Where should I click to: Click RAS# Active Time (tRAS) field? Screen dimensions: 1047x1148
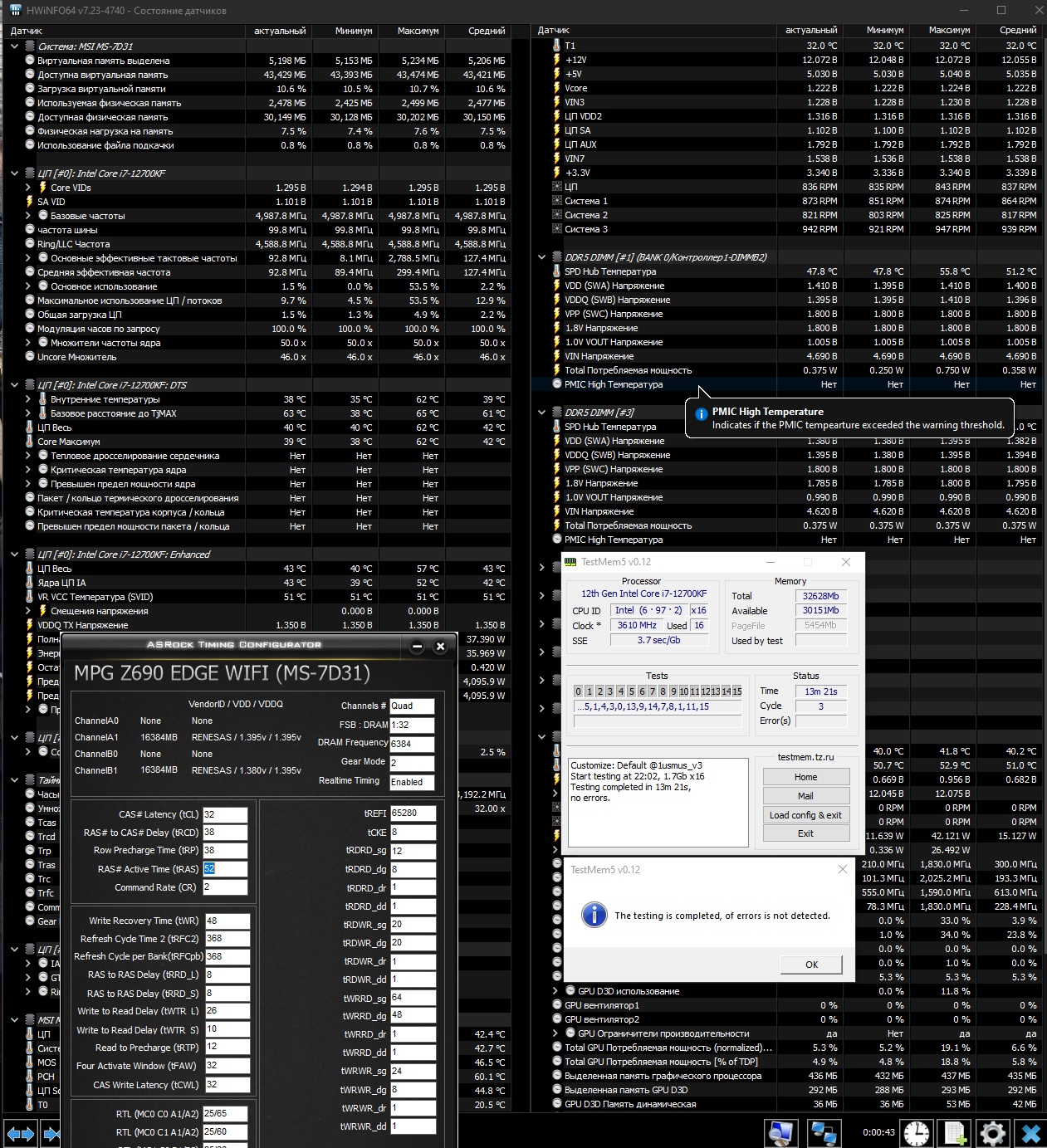tap(225, 869)
